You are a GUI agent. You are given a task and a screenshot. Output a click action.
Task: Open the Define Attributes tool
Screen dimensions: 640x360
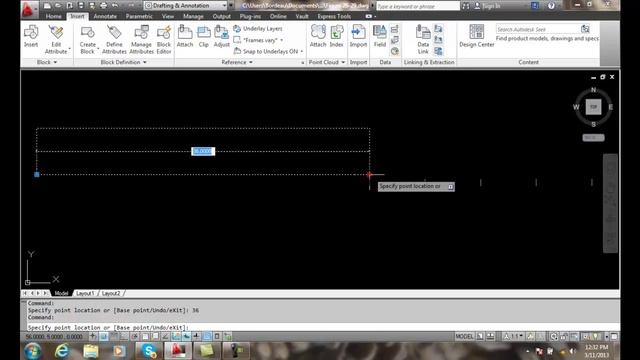pyautogui.click(x=114, y=39)
